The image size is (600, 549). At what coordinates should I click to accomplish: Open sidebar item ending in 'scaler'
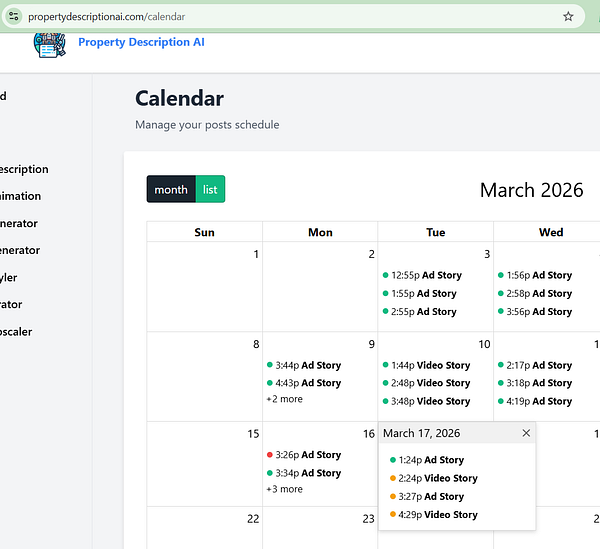(16, 332)
